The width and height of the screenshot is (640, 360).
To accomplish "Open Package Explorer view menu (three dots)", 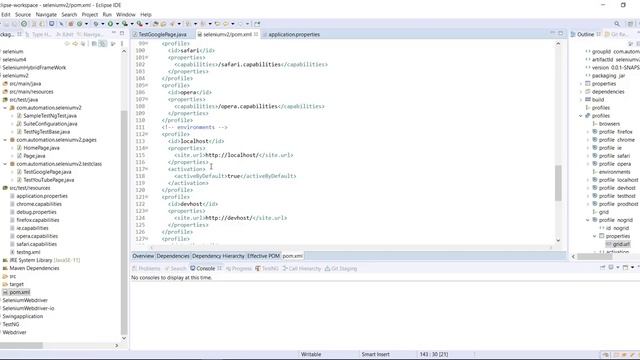I will pyautogui.click(x=122, y=43).
